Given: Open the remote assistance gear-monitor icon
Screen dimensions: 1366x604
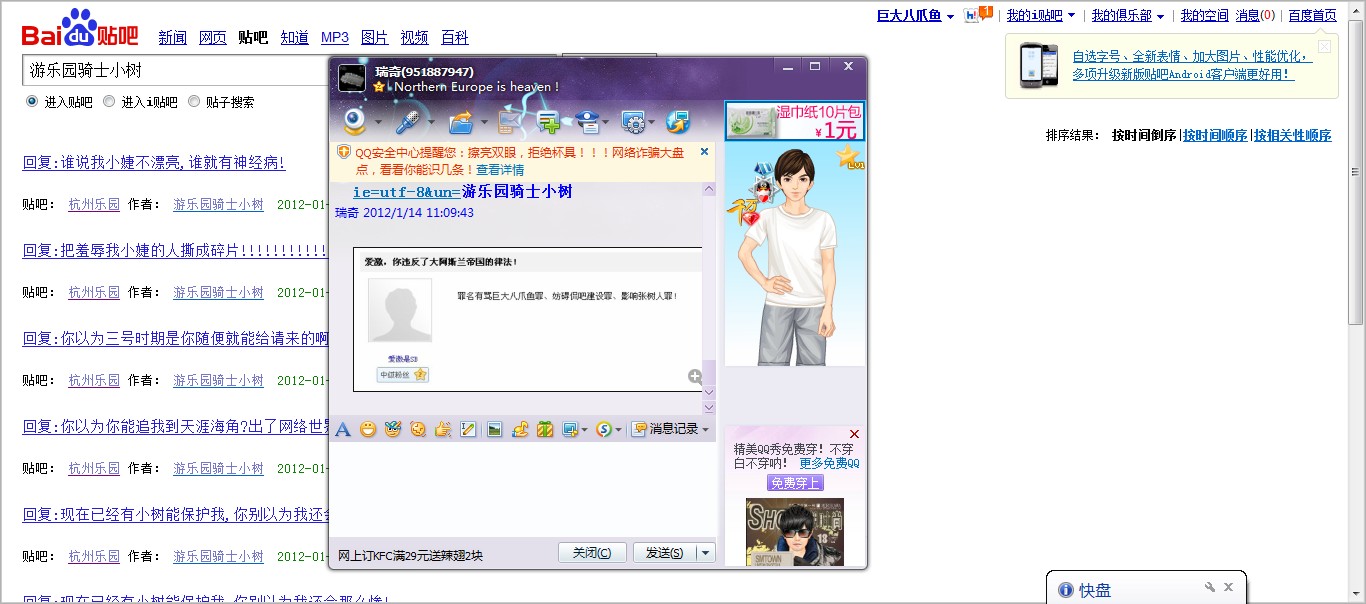Looking at the screenshot, I should pyautogui.click(x=633, y=122).
